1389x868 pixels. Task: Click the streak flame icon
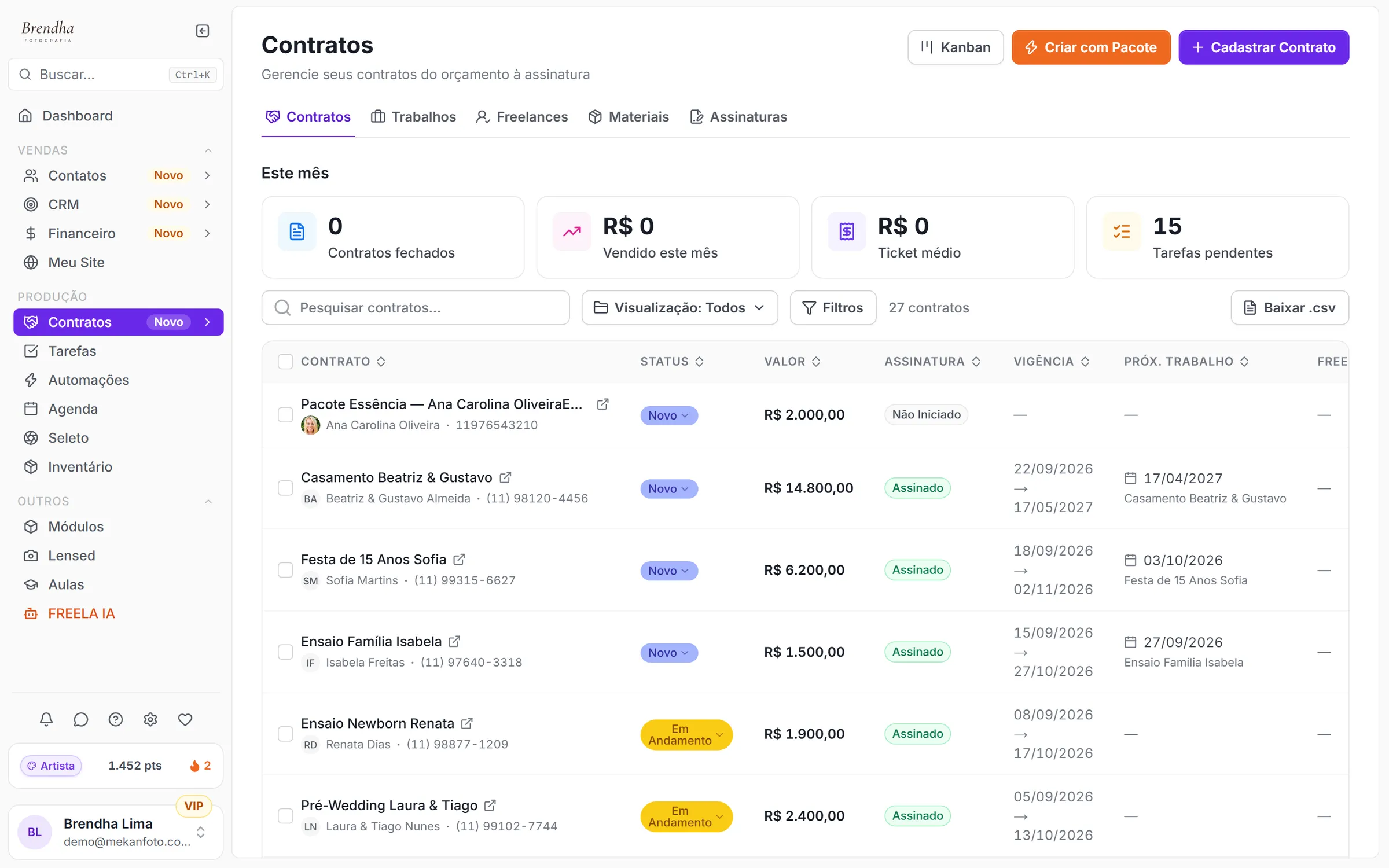(194, 766)
